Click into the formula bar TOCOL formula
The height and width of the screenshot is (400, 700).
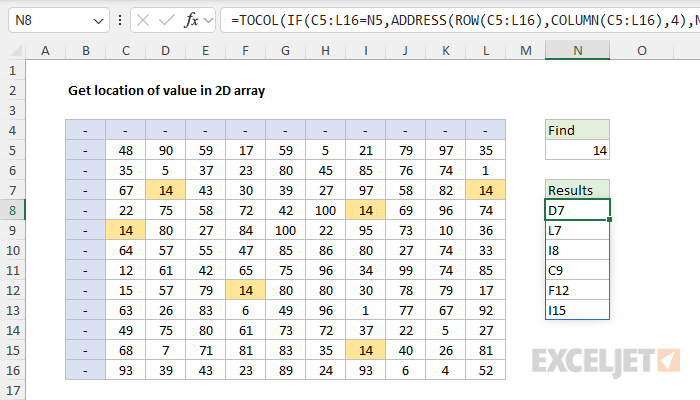(x=460, y=21)
